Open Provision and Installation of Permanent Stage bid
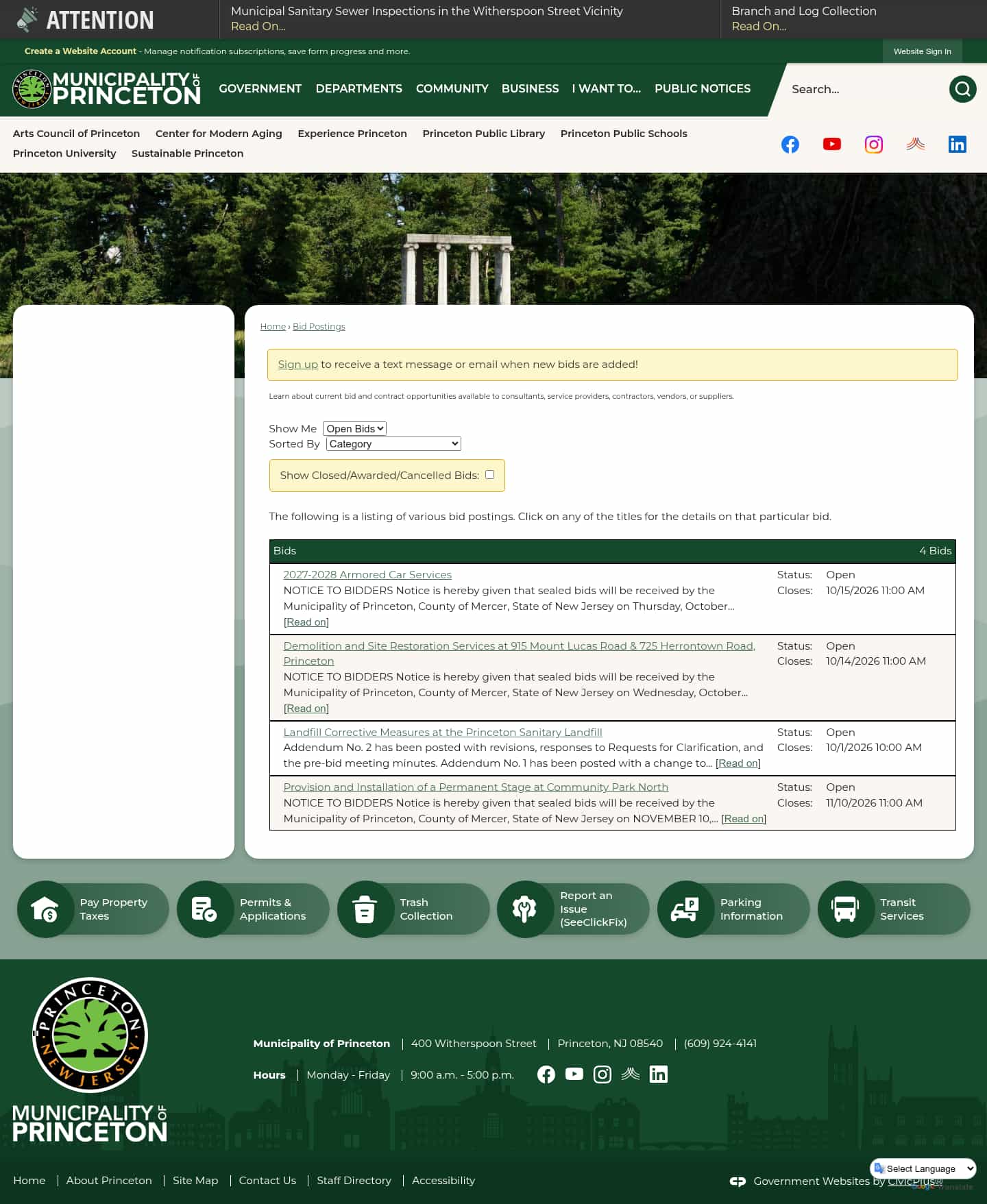Viewport: 987px width, 1204px height. 476,787
